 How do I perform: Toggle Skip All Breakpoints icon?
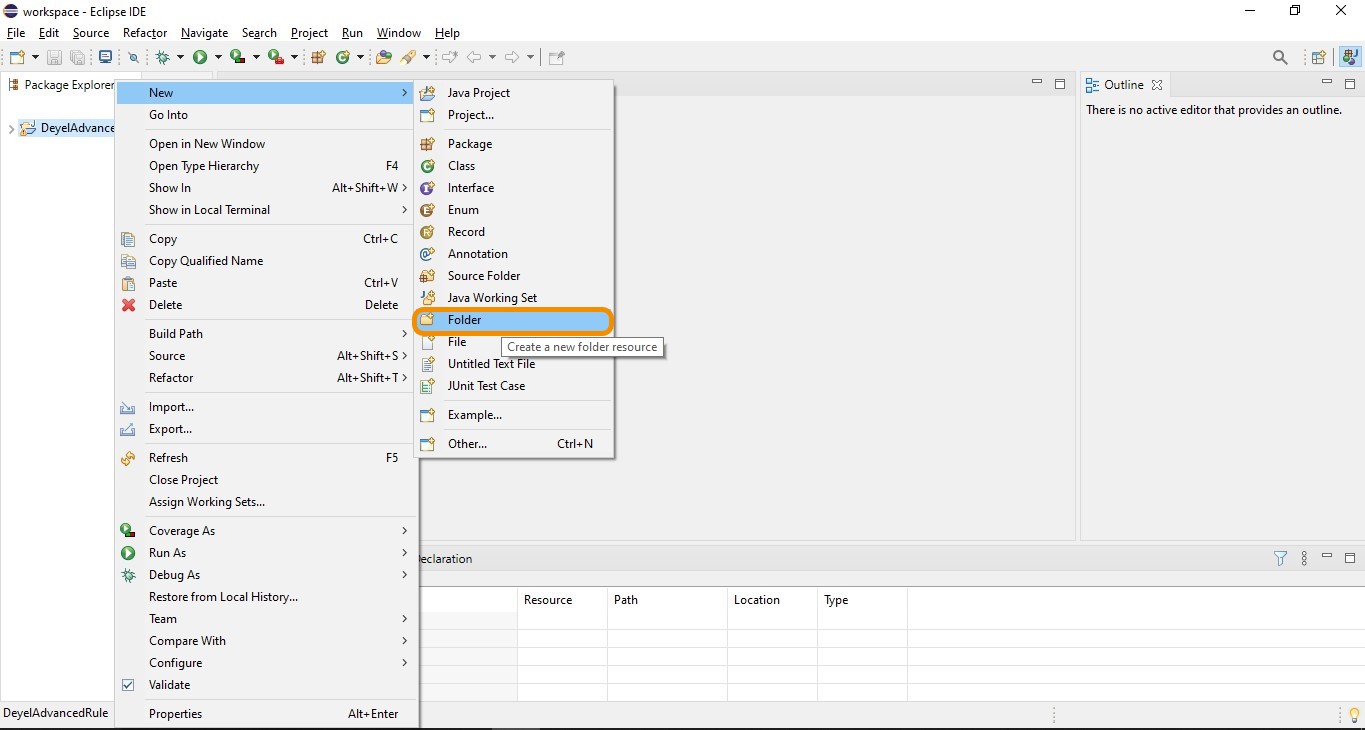tap(133, 58)
